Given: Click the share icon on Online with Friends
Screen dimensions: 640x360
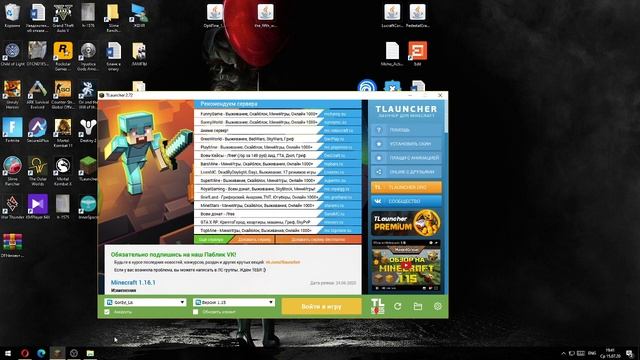Looking at the screenshot, I should tap(378, 172).
